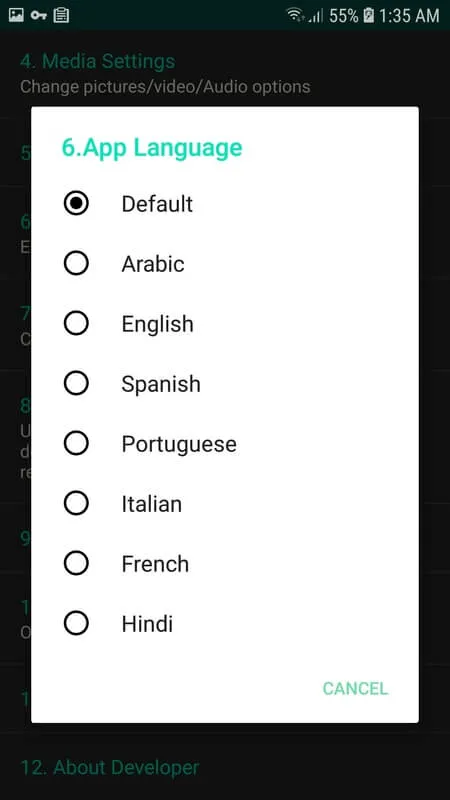Pick Spanish from the language list

coord(76,384)
